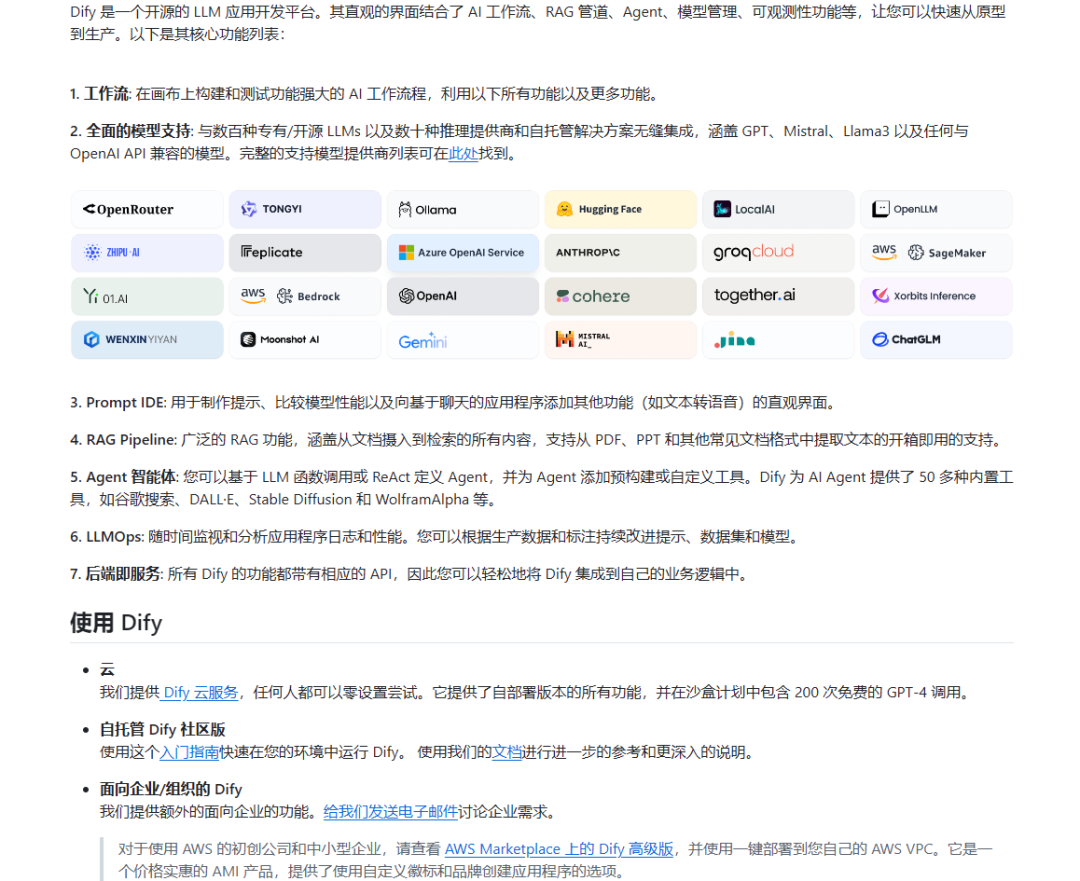Viewport: 1080px width, 881px height.
Task: Click the Anthropic provider logo
Action: coord(620,253)
